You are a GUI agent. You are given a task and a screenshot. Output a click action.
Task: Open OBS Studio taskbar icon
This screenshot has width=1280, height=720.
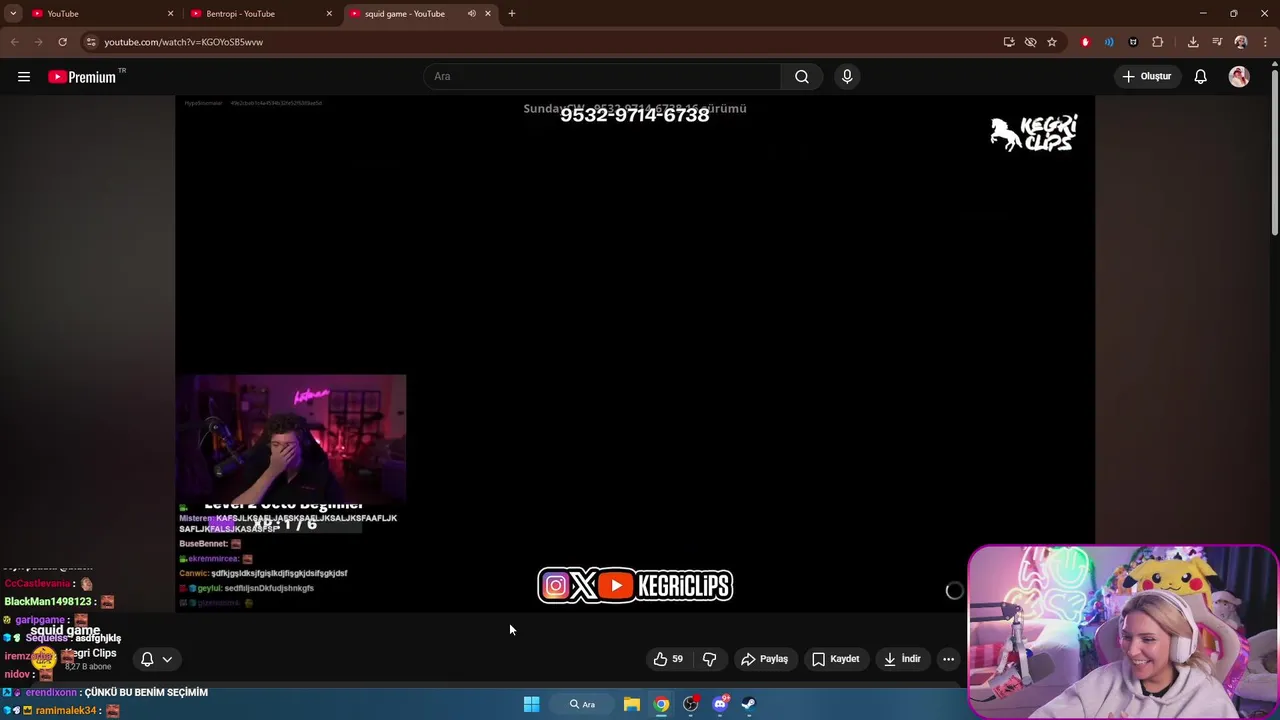tap(690, 704)
